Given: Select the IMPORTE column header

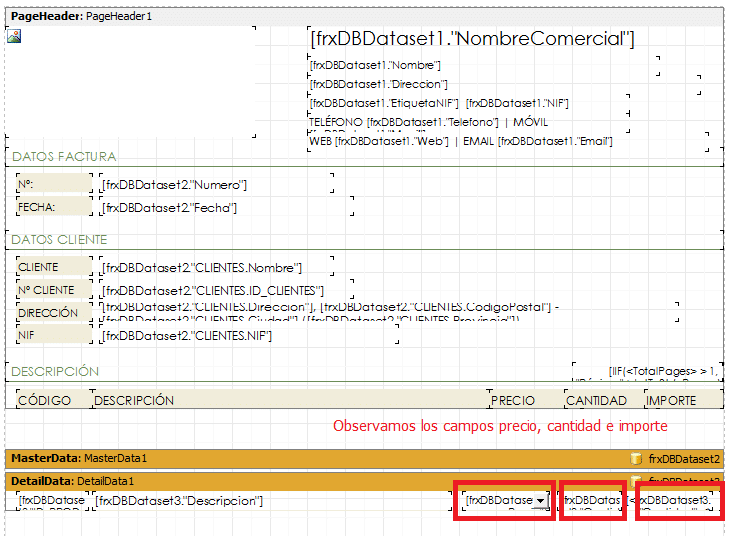Looking at the screenshot, I should tap(684, 399).
